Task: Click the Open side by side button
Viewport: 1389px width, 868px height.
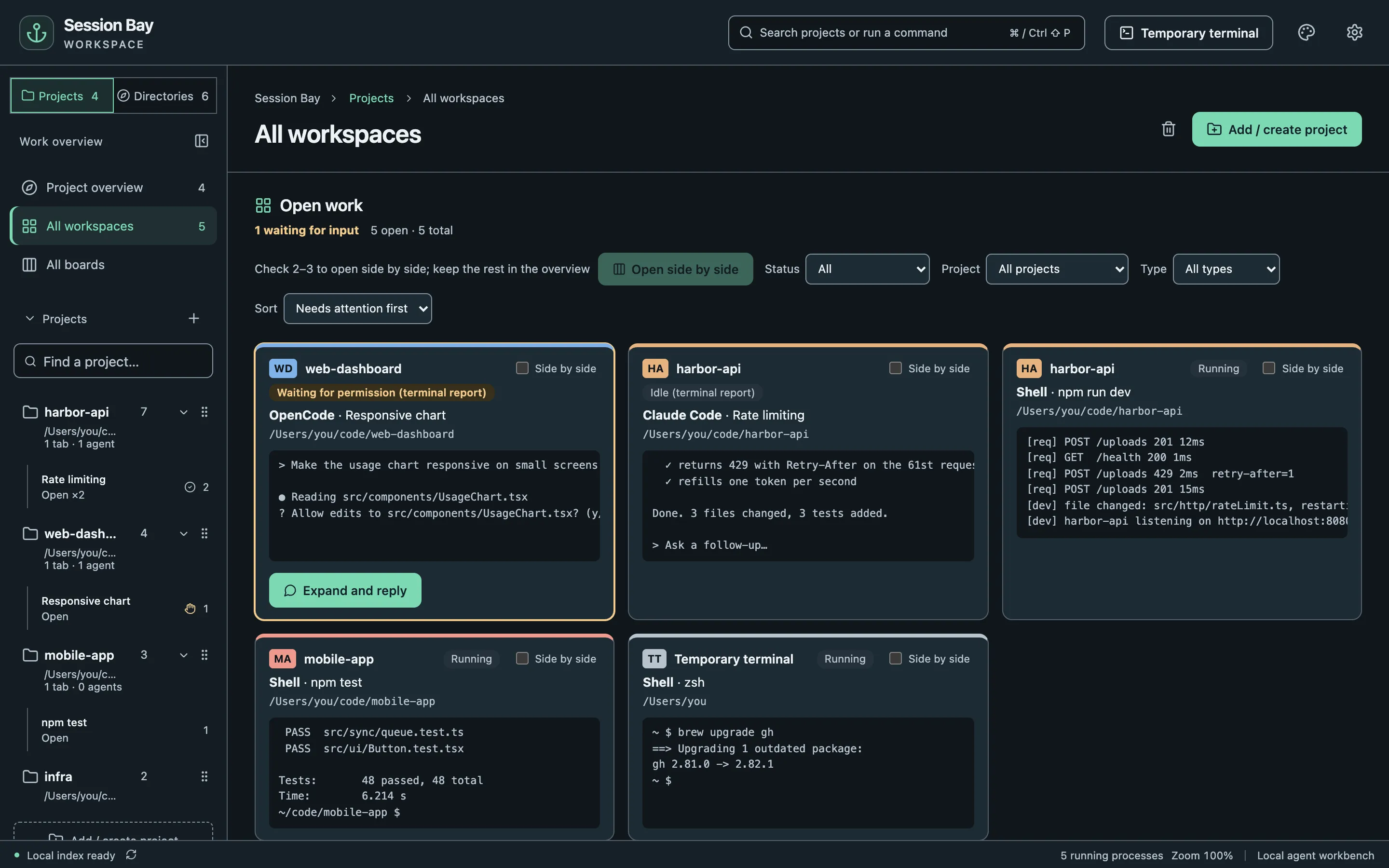Action: [x=675, y=269]
